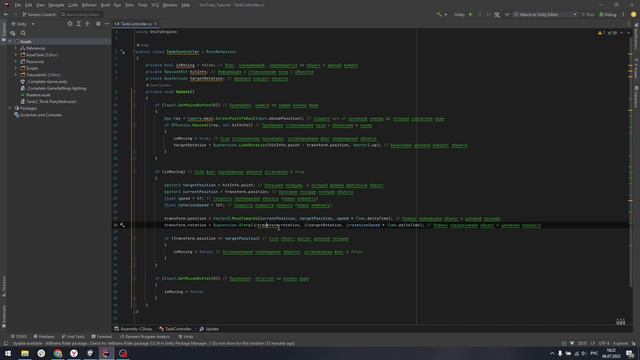This screenshot has height=360, width=640.
Task: Open the Unity view dropdown in explorer
Action: [x=23, y=24]
